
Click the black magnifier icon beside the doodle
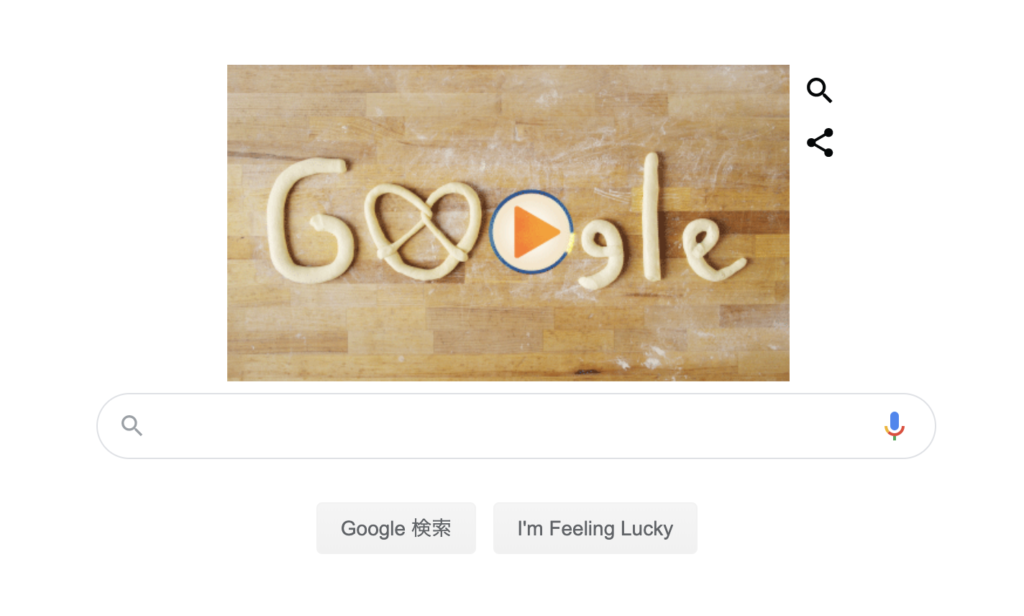[x=819, y=90]
